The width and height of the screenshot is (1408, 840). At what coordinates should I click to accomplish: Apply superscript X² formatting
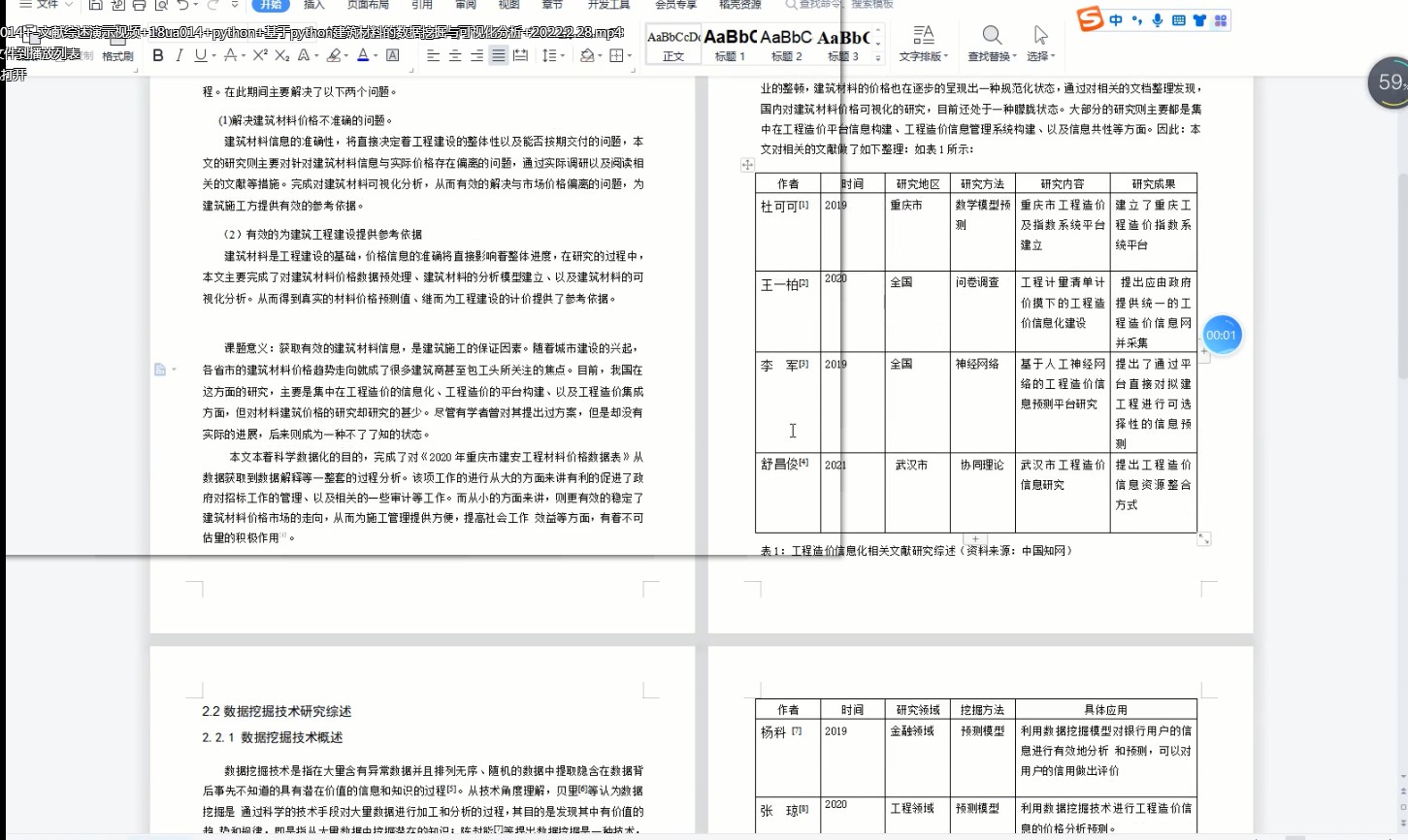click(x=260, y=55)
